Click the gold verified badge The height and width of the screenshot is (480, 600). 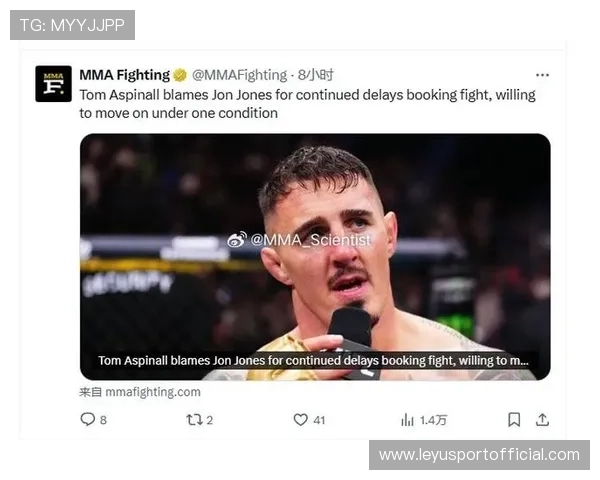180,75
